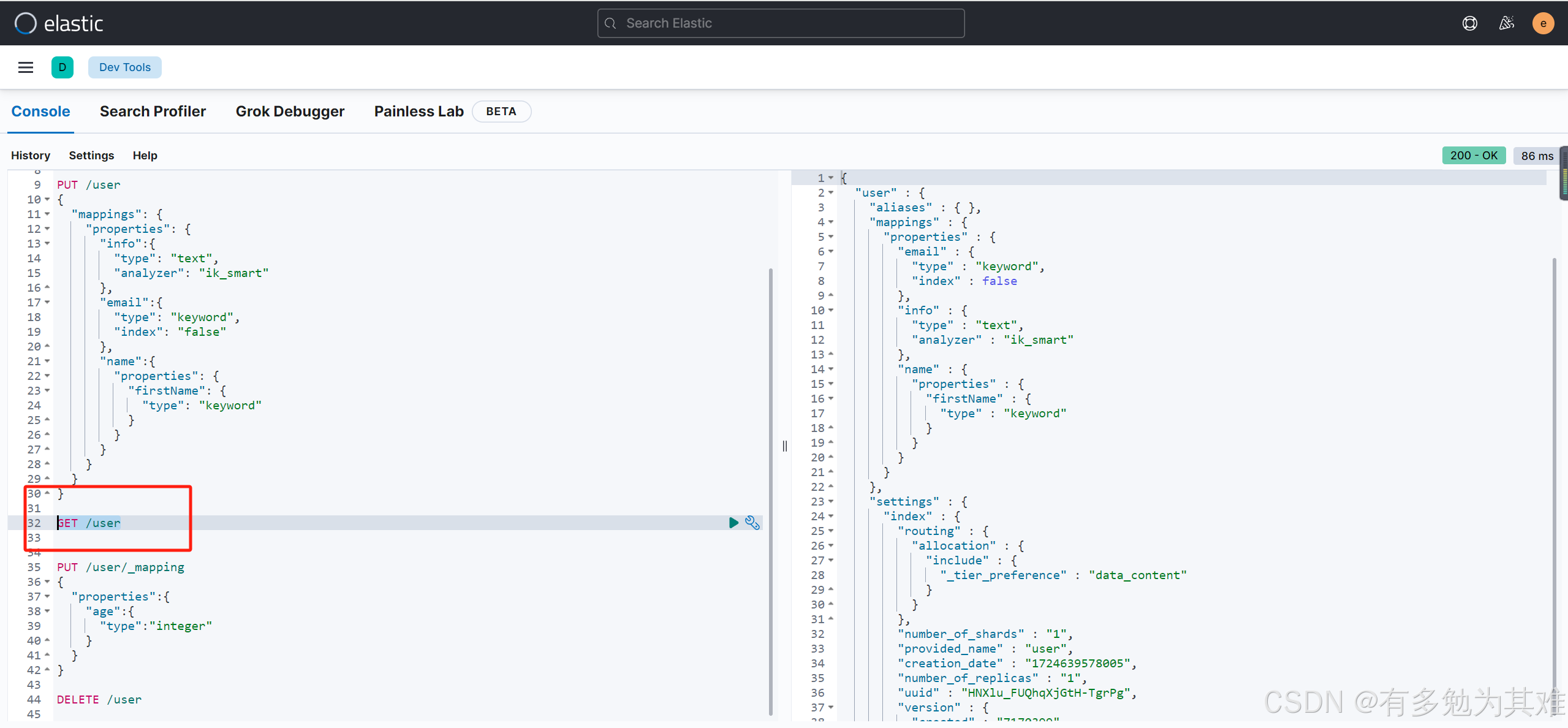Fold the PUT mapping body on line 36
1568x728 pixels.
pos(47,582)
